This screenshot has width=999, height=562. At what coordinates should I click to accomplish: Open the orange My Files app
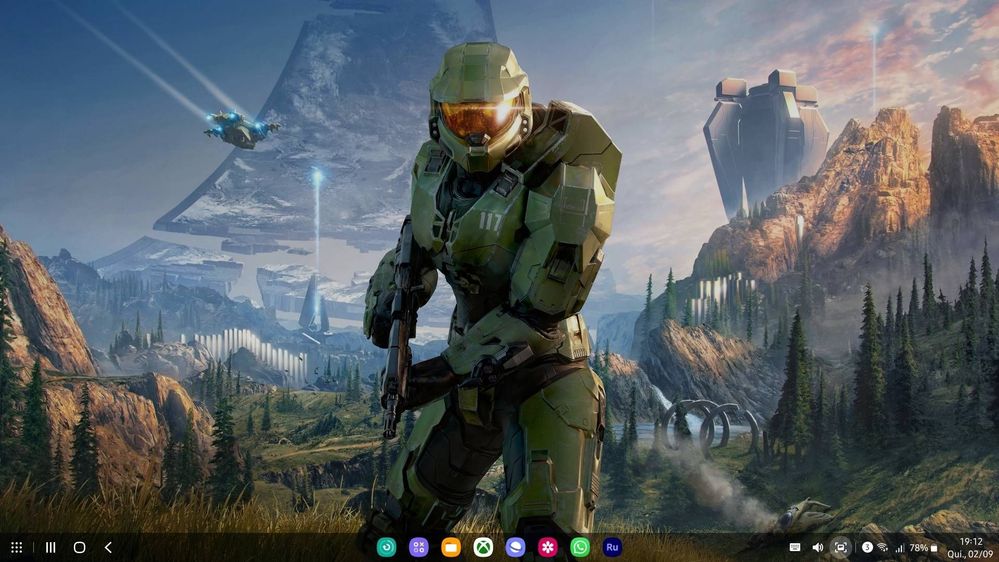click(451, 547)
